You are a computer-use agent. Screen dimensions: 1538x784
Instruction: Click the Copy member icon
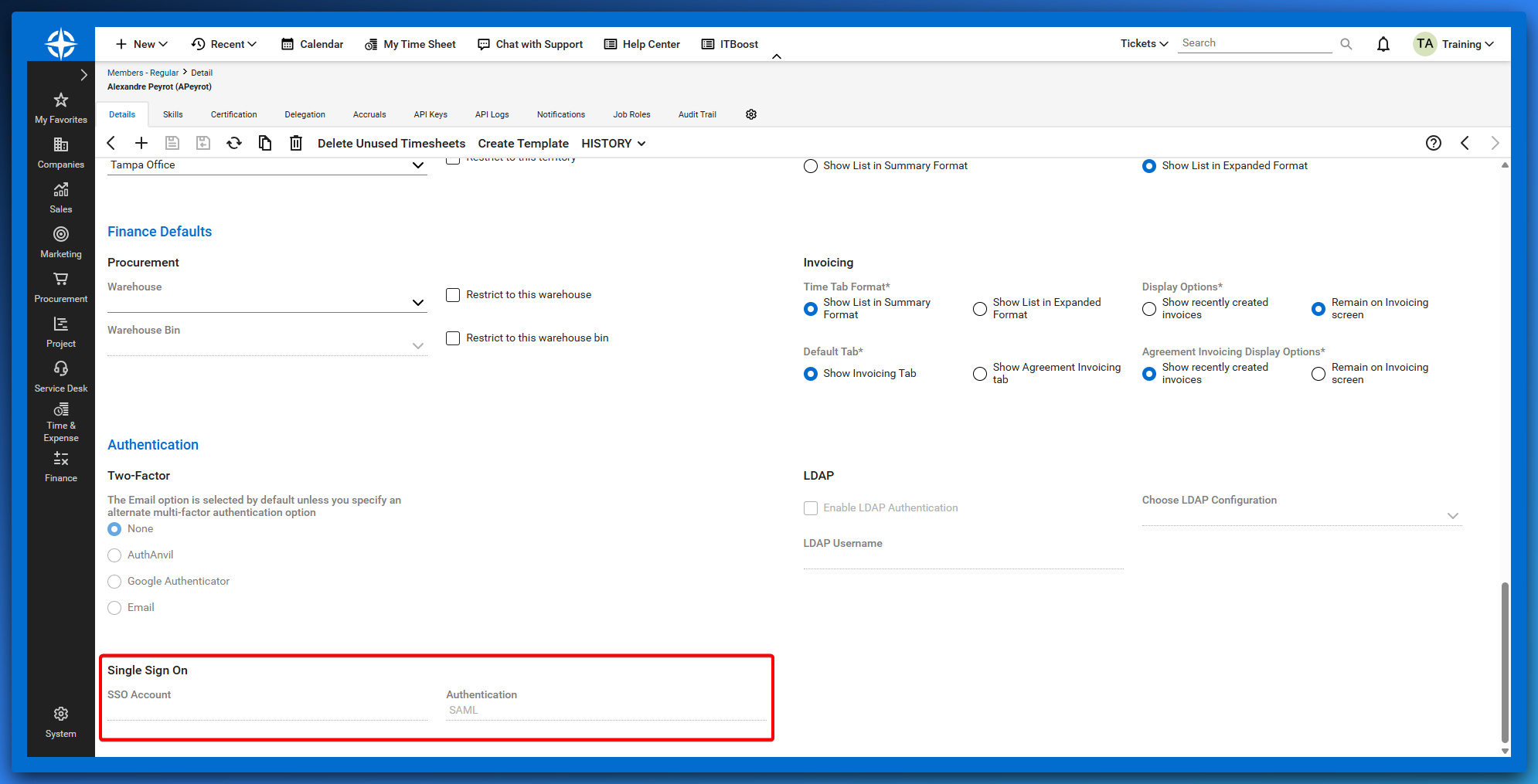click(x=265, y=143)
